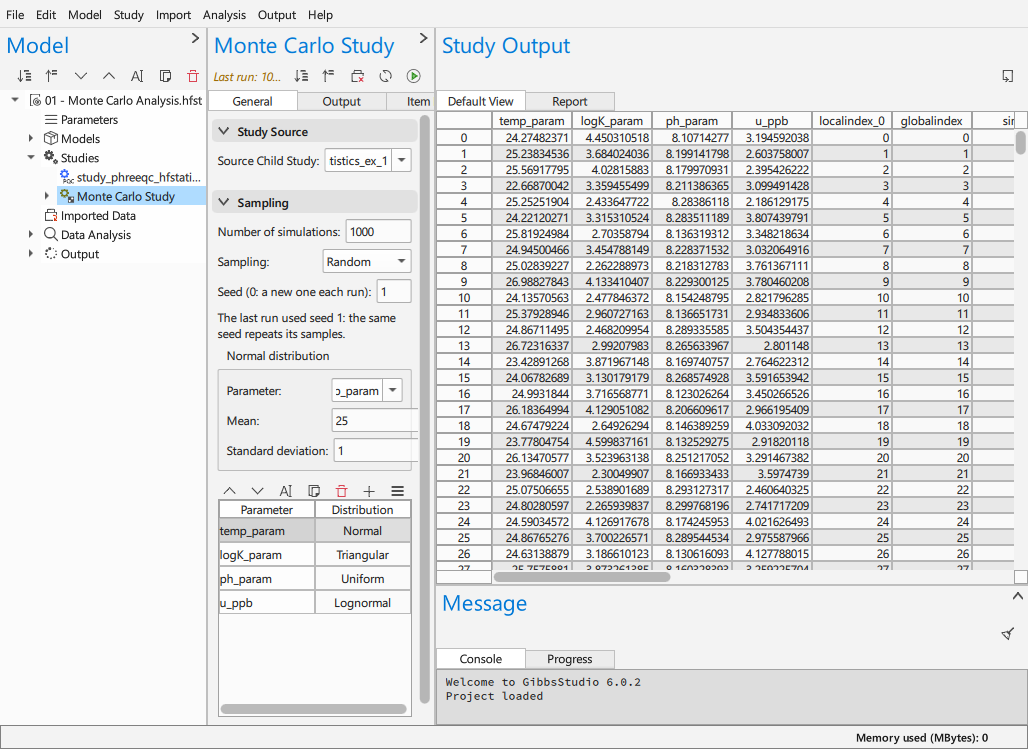
Task: Collapse the project file tree node
Action: pos(15,100)
